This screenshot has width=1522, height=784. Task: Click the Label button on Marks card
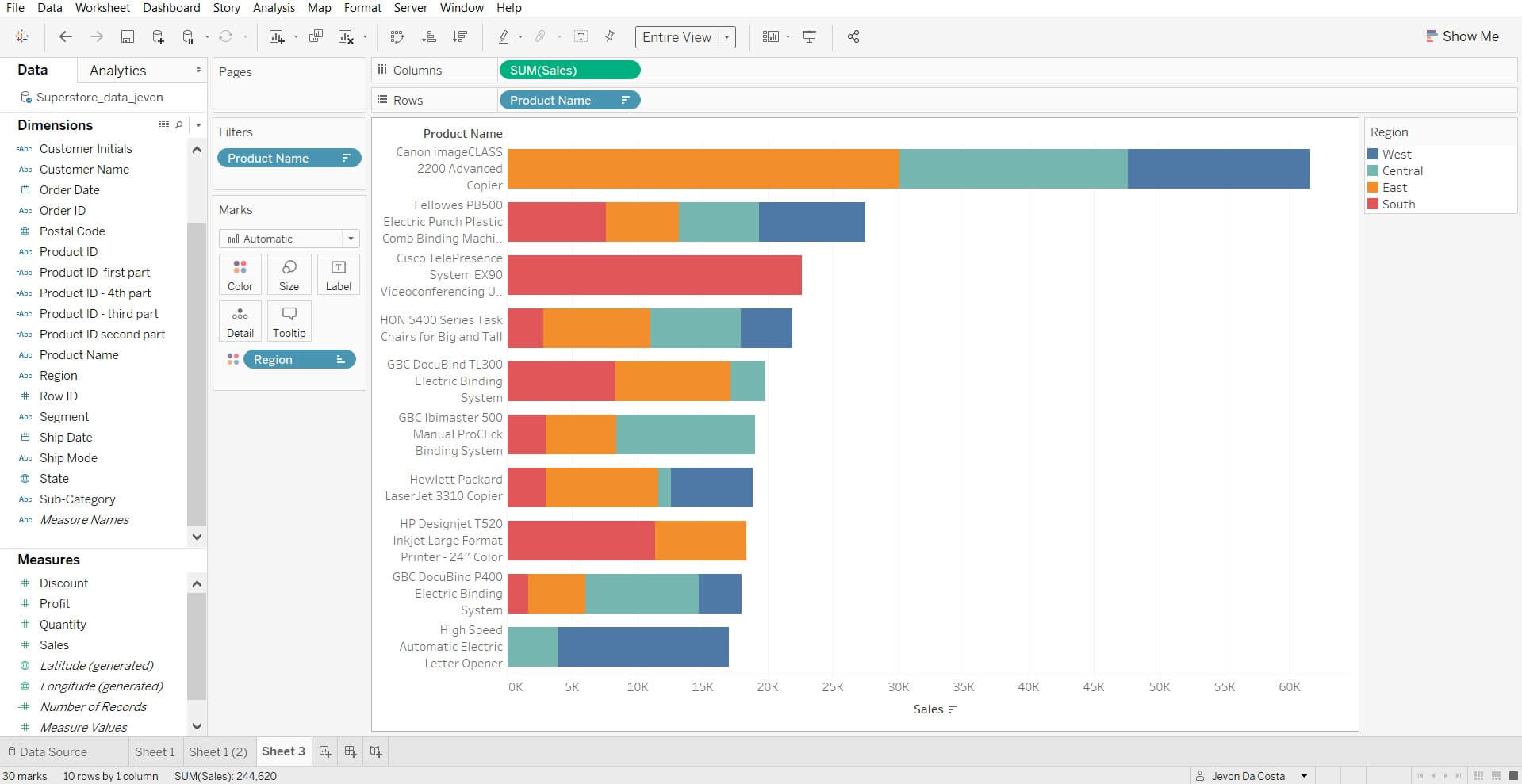tap(338, 274)
